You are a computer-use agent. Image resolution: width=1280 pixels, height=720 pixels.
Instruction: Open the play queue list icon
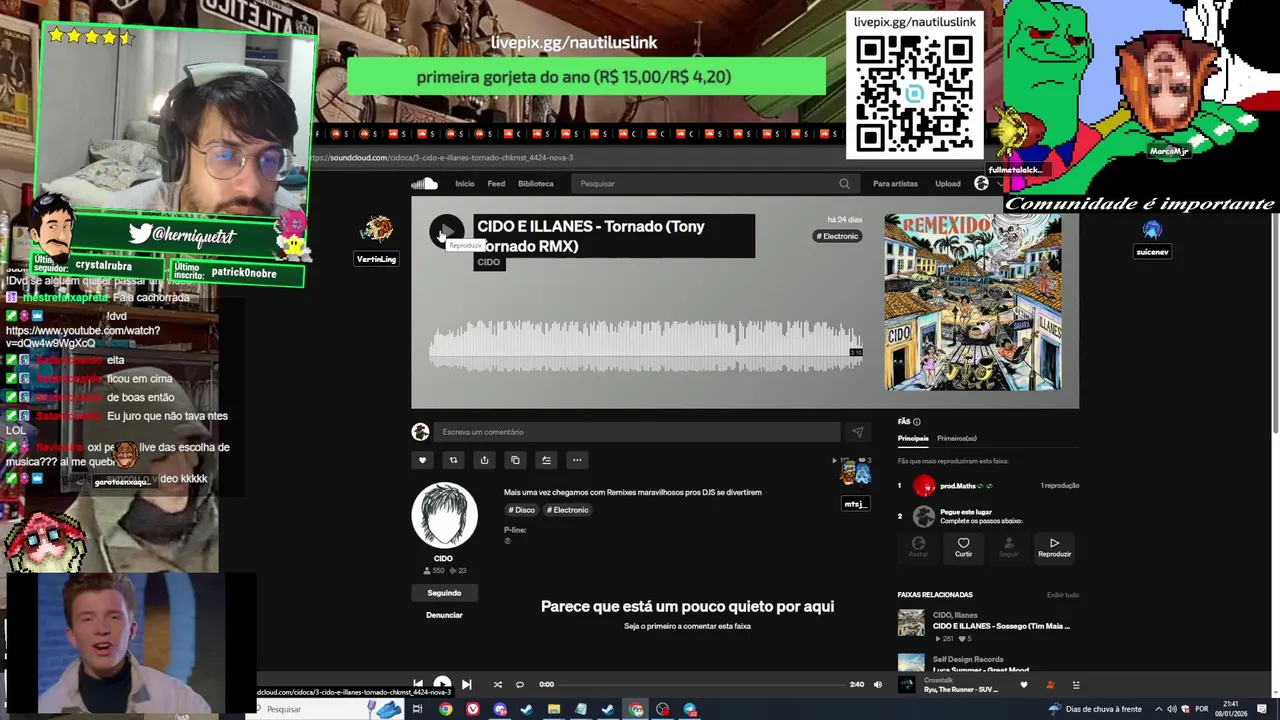tap(1076, 685)
